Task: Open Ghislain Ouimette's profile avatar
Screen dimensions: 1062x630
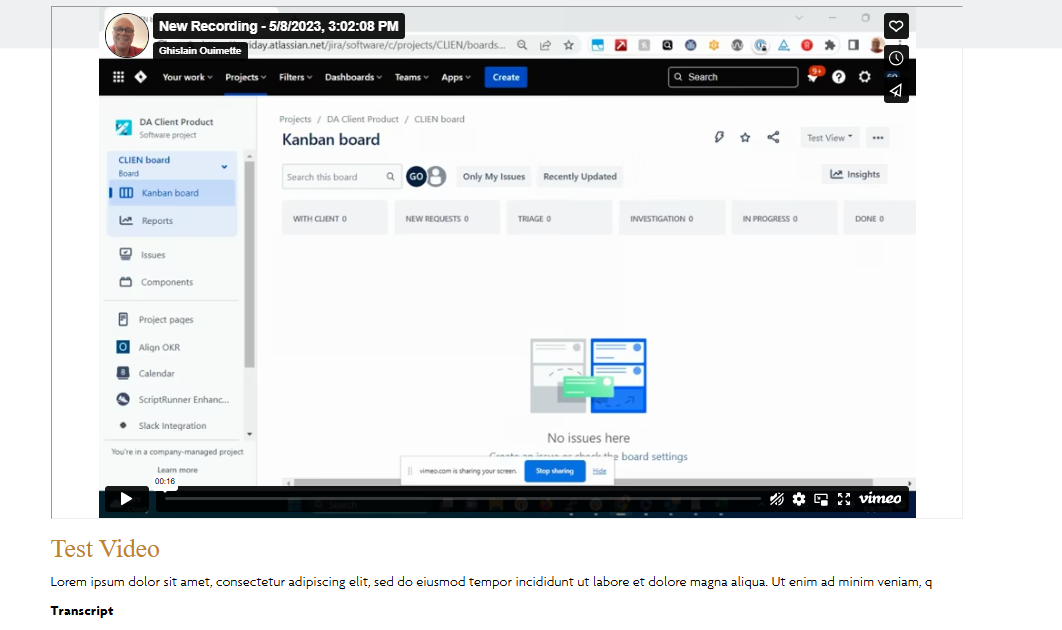Action: 127,35
